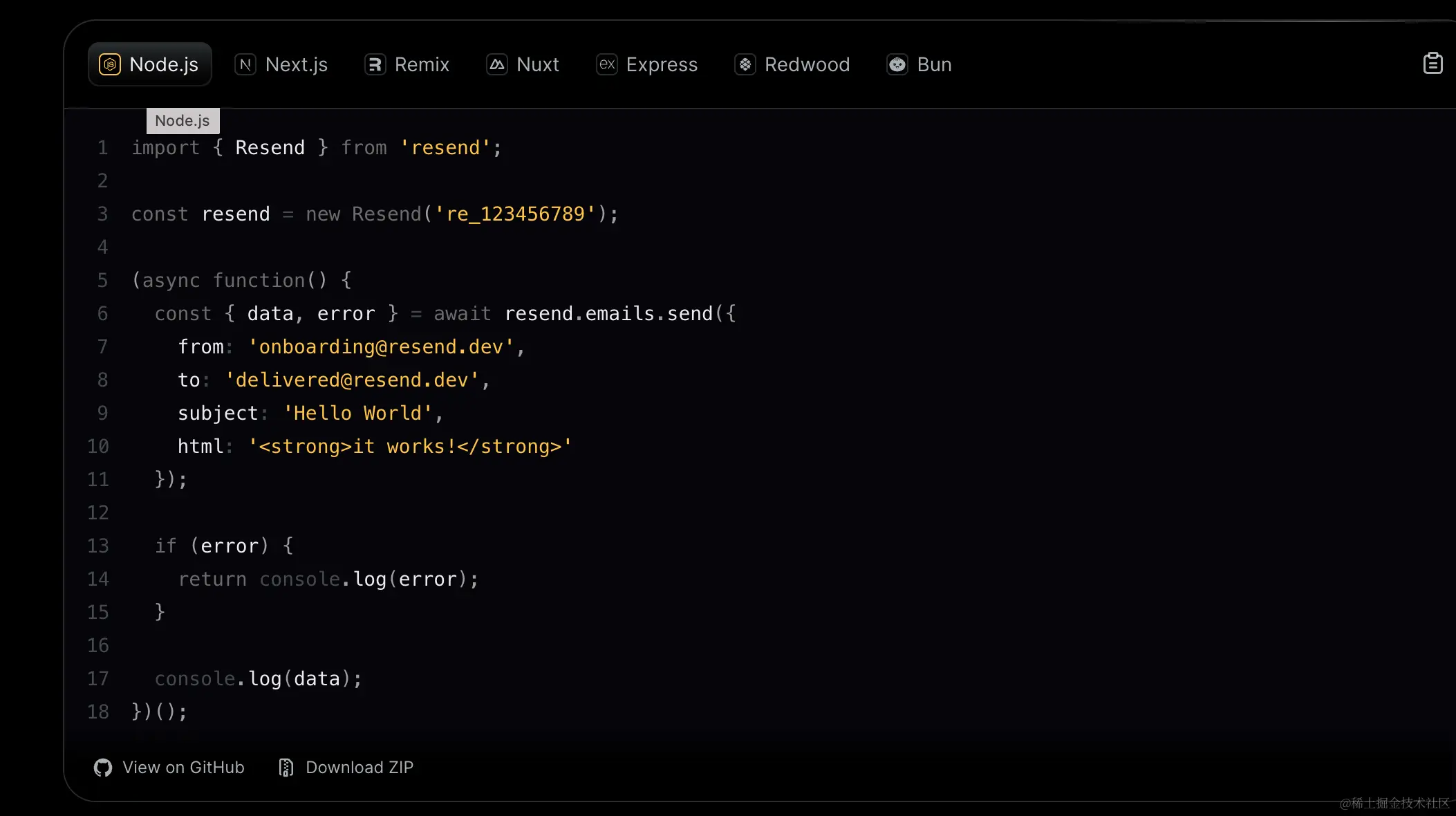Click line number 10 in the gutter
Viewport: 1456px width, 816px height.
[98, 446]
